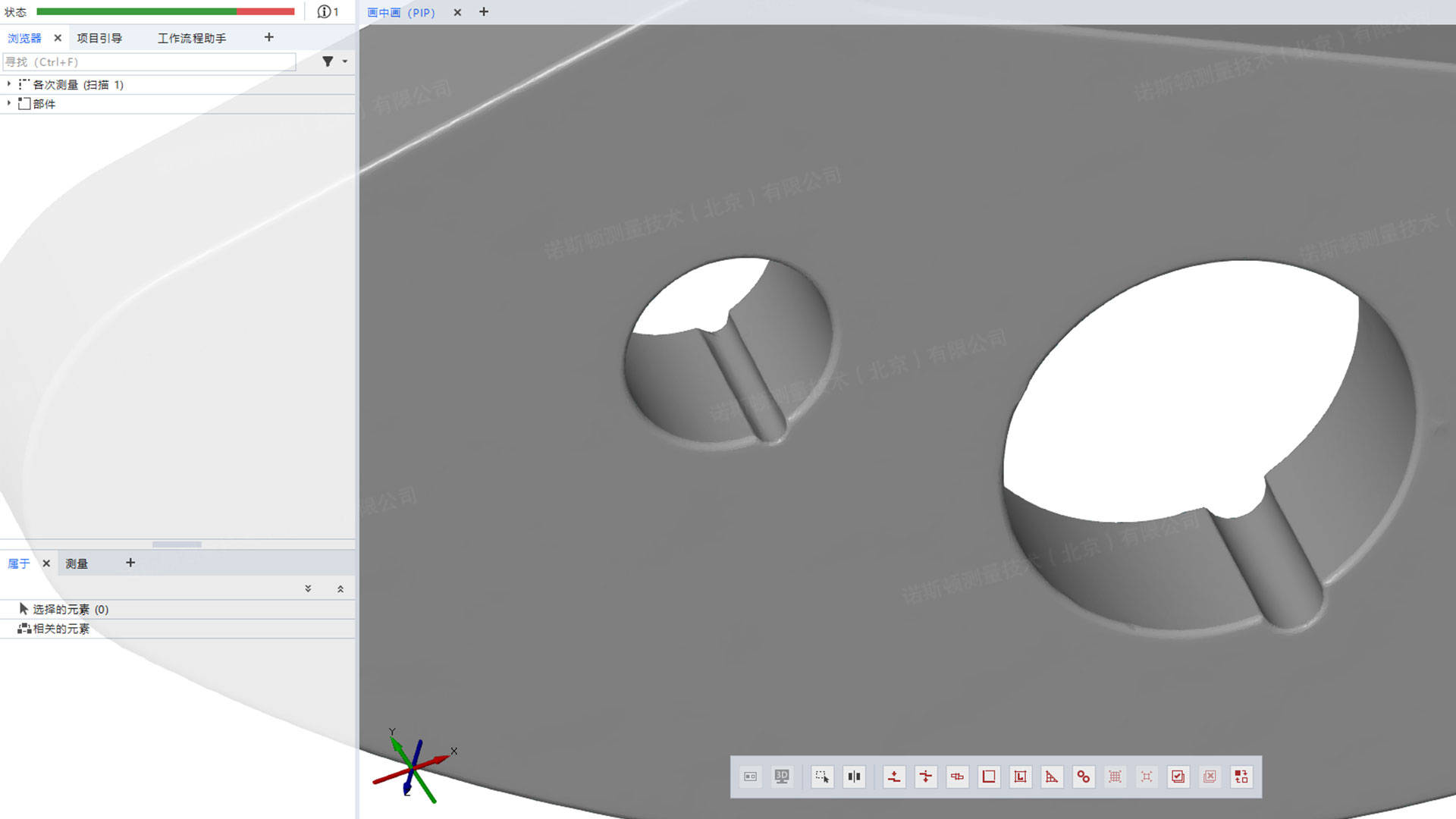This screenshot has height=819, width=1456.
Task: Click the 选择的元素 (0) row
Action: pos(177,609)
